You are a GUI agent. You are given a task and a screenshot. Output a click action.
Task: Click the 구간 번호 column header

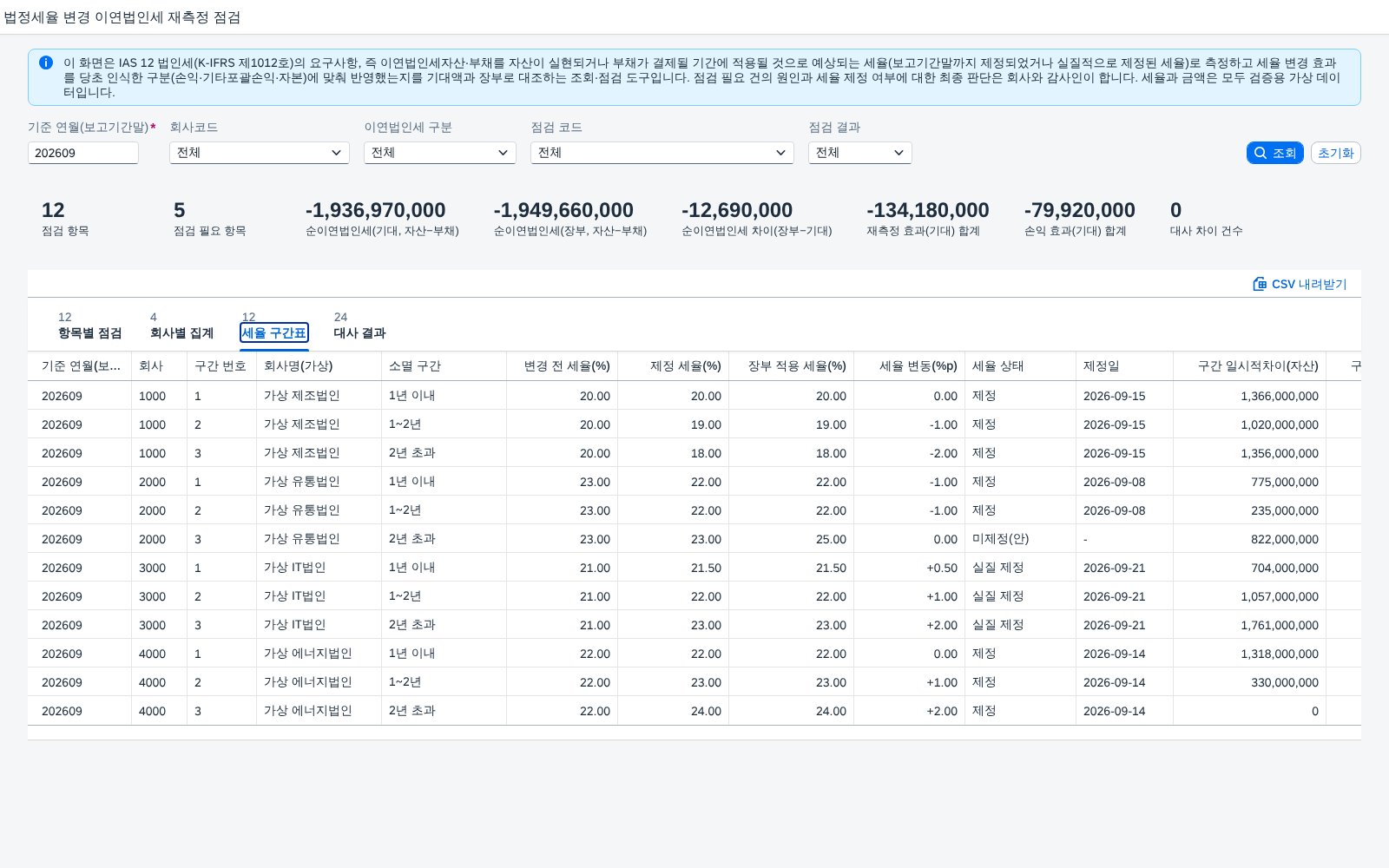tap(222, 366)
